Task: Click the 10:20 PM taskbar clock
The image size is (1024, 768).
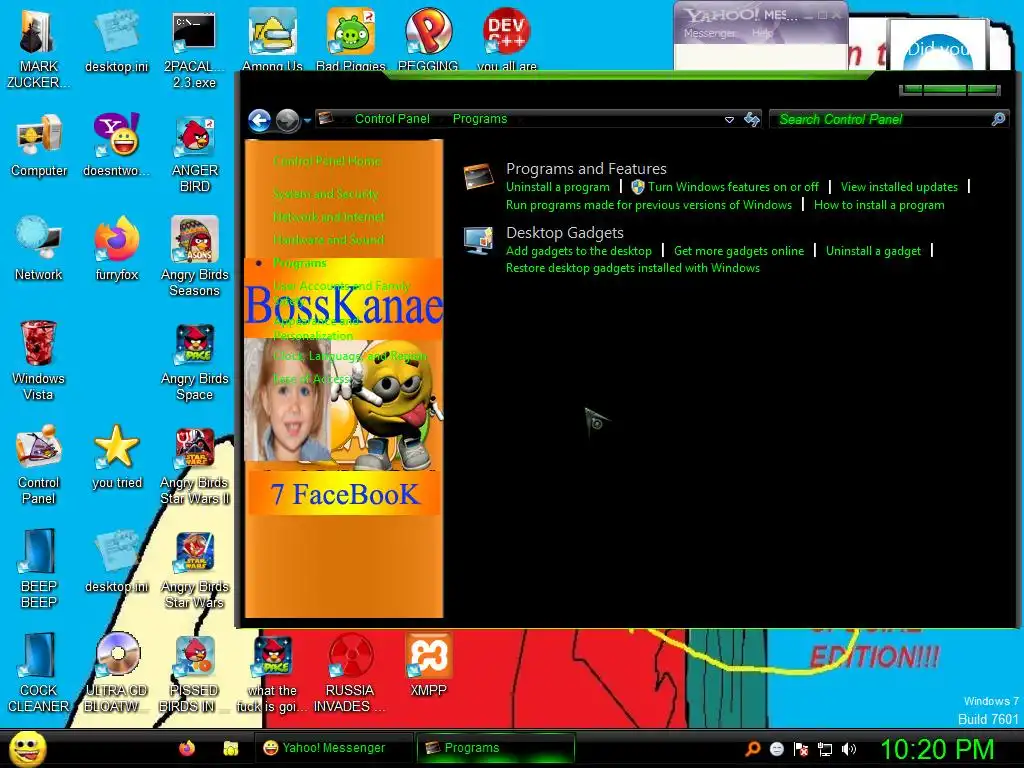Action: [x=937, y=748]
